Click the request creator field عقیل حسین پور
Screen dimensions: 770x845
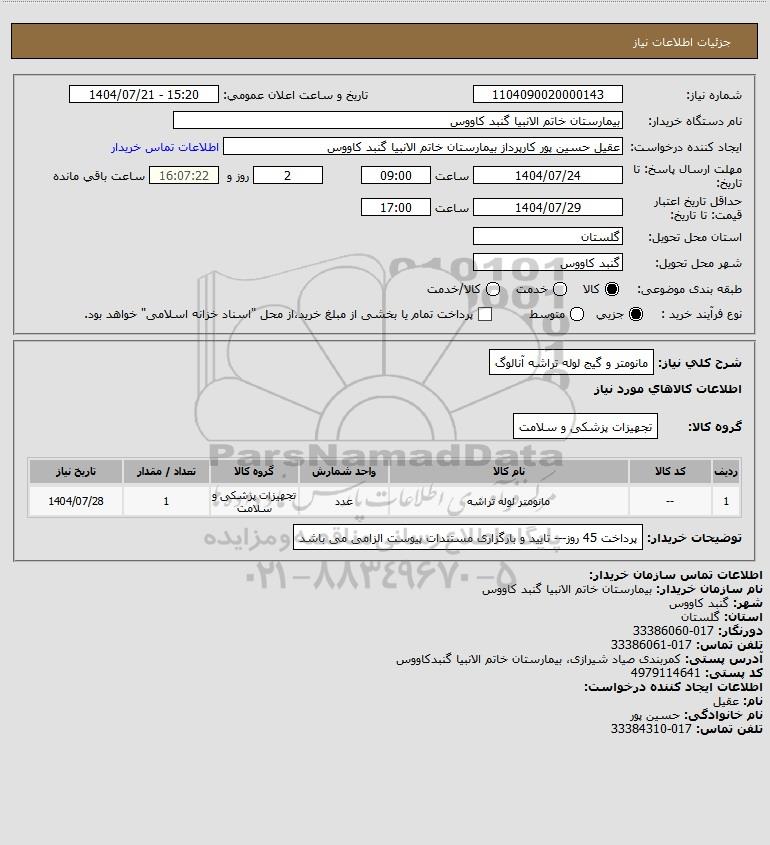tap(422, 147)
